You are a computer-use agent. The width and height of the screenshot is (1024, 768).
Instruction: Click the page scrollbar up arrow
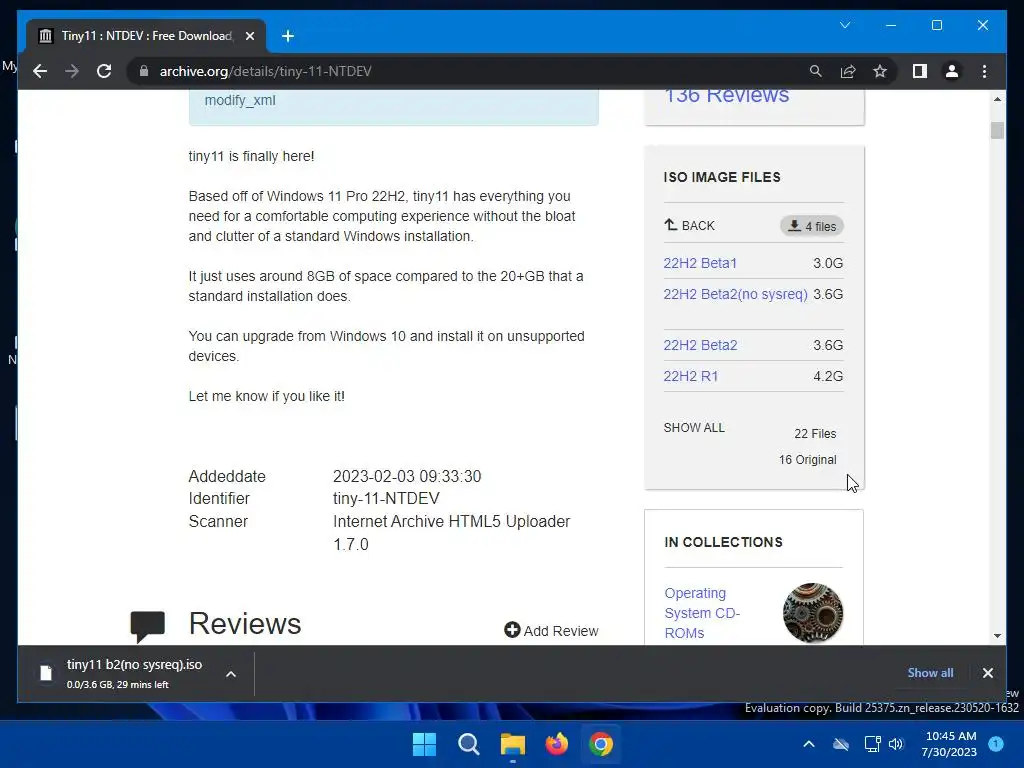(x=997, y=99)
